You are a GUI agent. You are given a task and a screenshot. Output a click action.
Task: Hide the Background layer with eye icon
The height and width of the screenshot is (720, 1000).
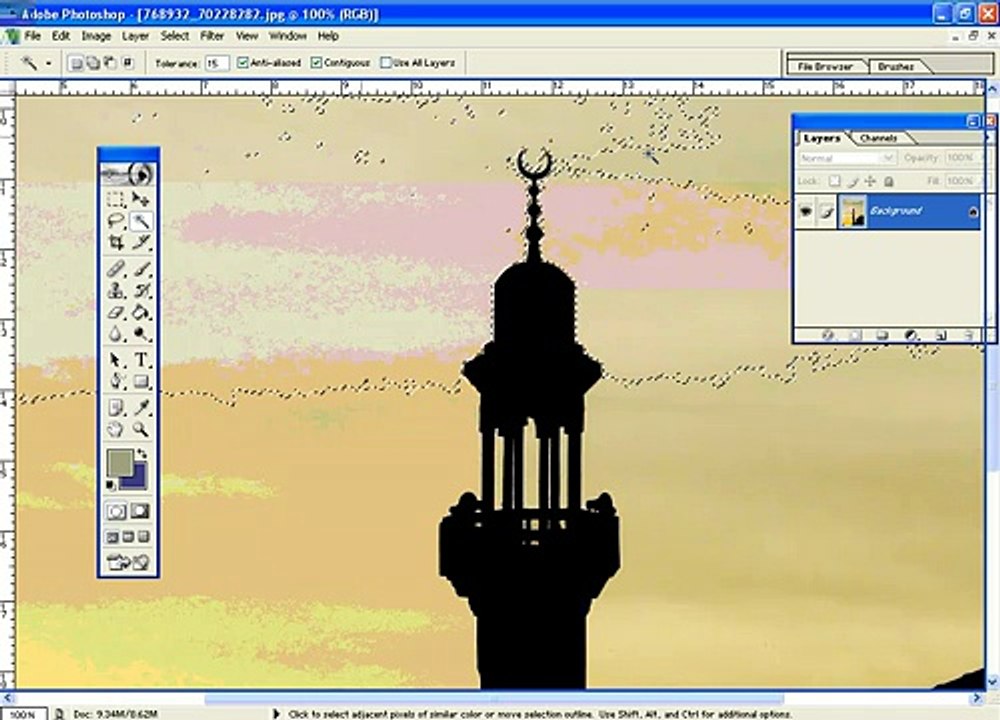[805, 210]
